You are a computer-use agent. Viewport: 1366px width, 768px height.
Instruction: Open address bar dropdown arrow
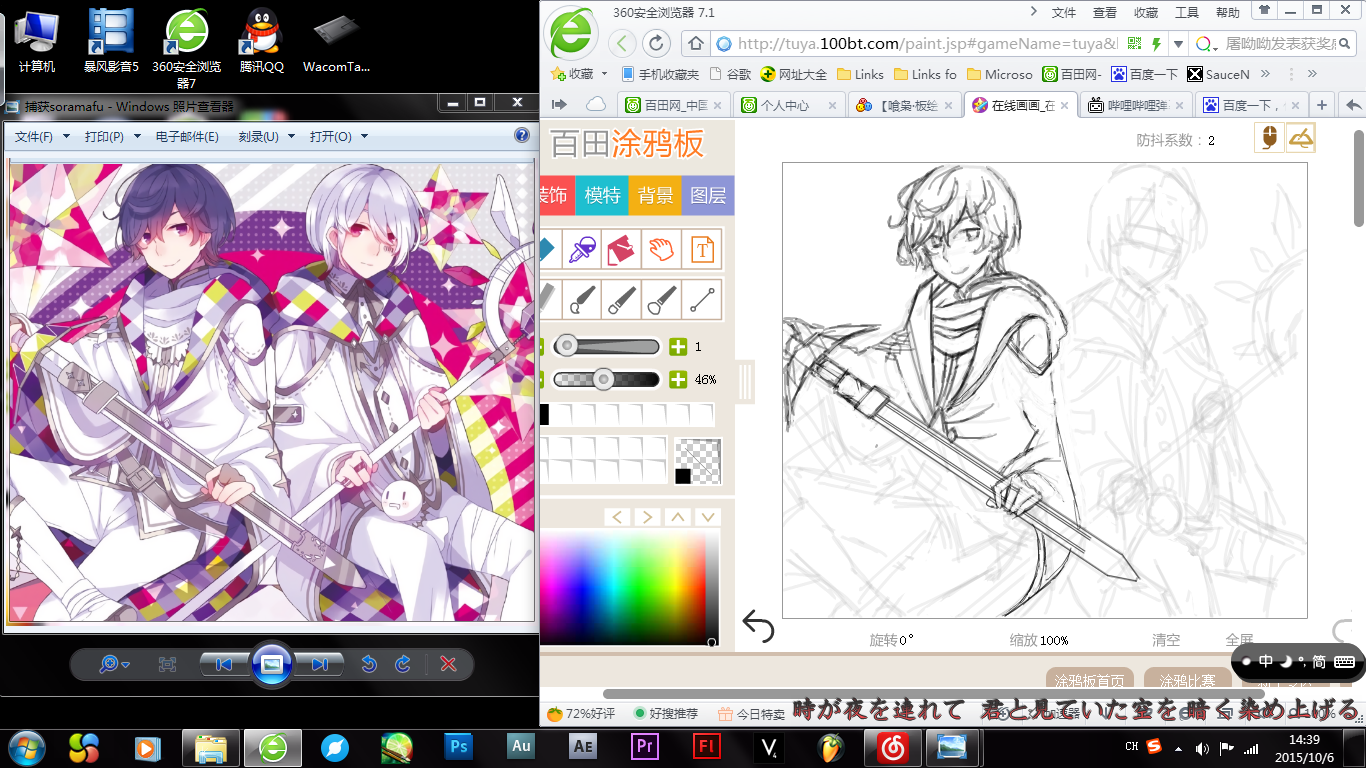[x=1178, y=44]
